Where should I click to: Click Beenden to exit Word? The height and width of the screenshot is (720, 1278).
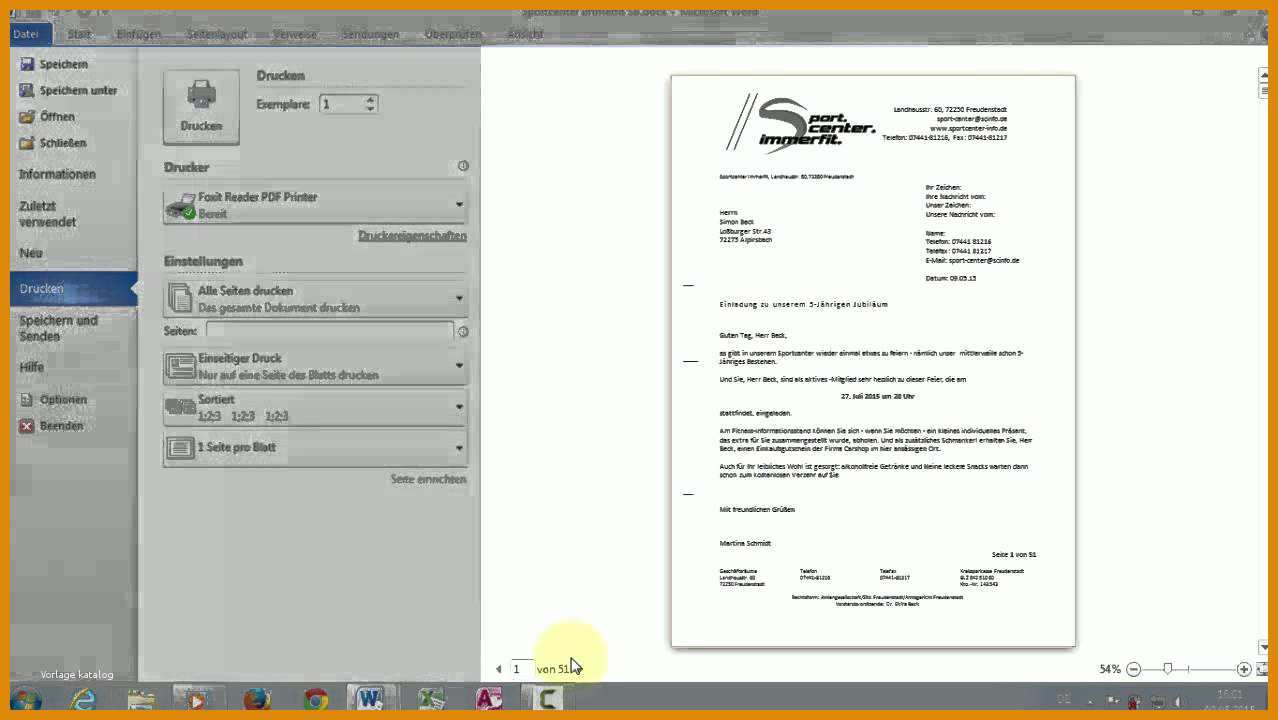(x=52, y=425)
